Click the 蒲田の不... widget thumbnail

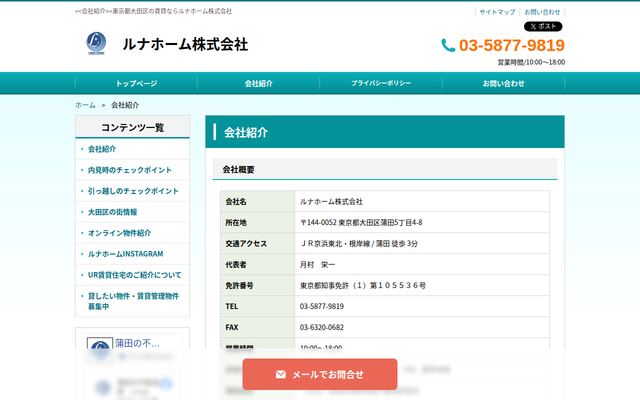pyautogui.click(x=100, y=343)
